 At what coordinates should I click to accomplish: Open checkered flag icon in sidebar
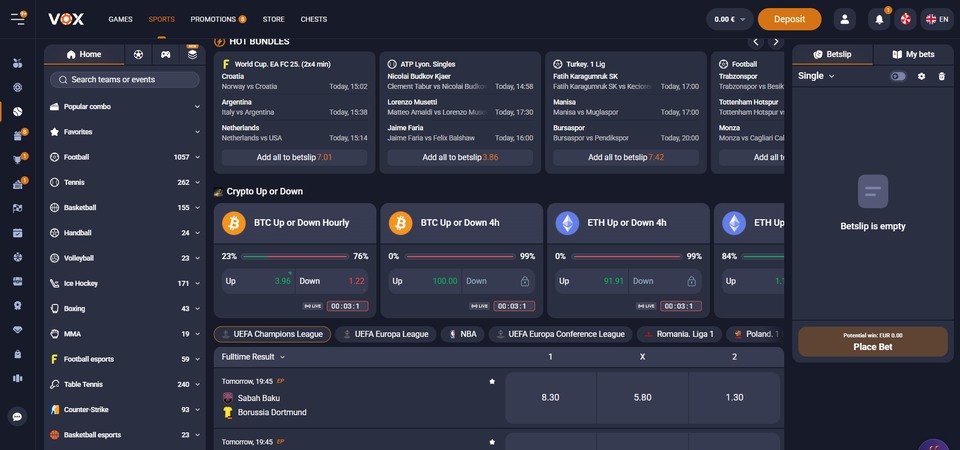point(17,209)
